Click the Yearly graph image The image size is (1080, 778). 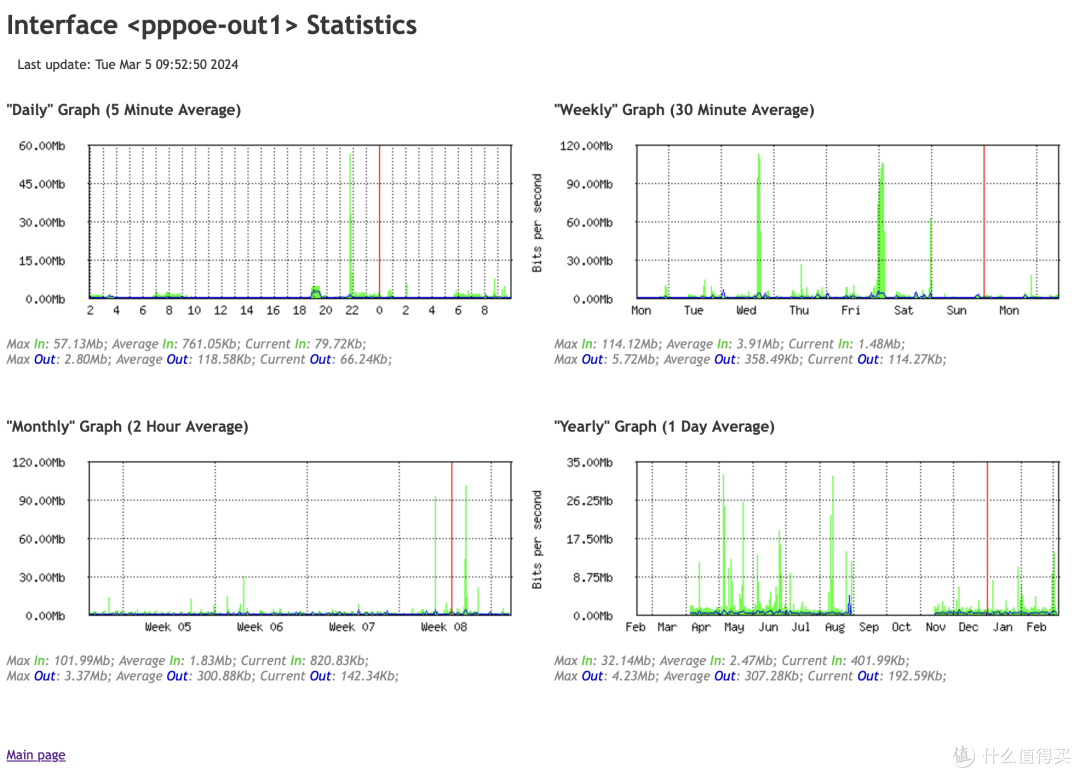(796, 545)
